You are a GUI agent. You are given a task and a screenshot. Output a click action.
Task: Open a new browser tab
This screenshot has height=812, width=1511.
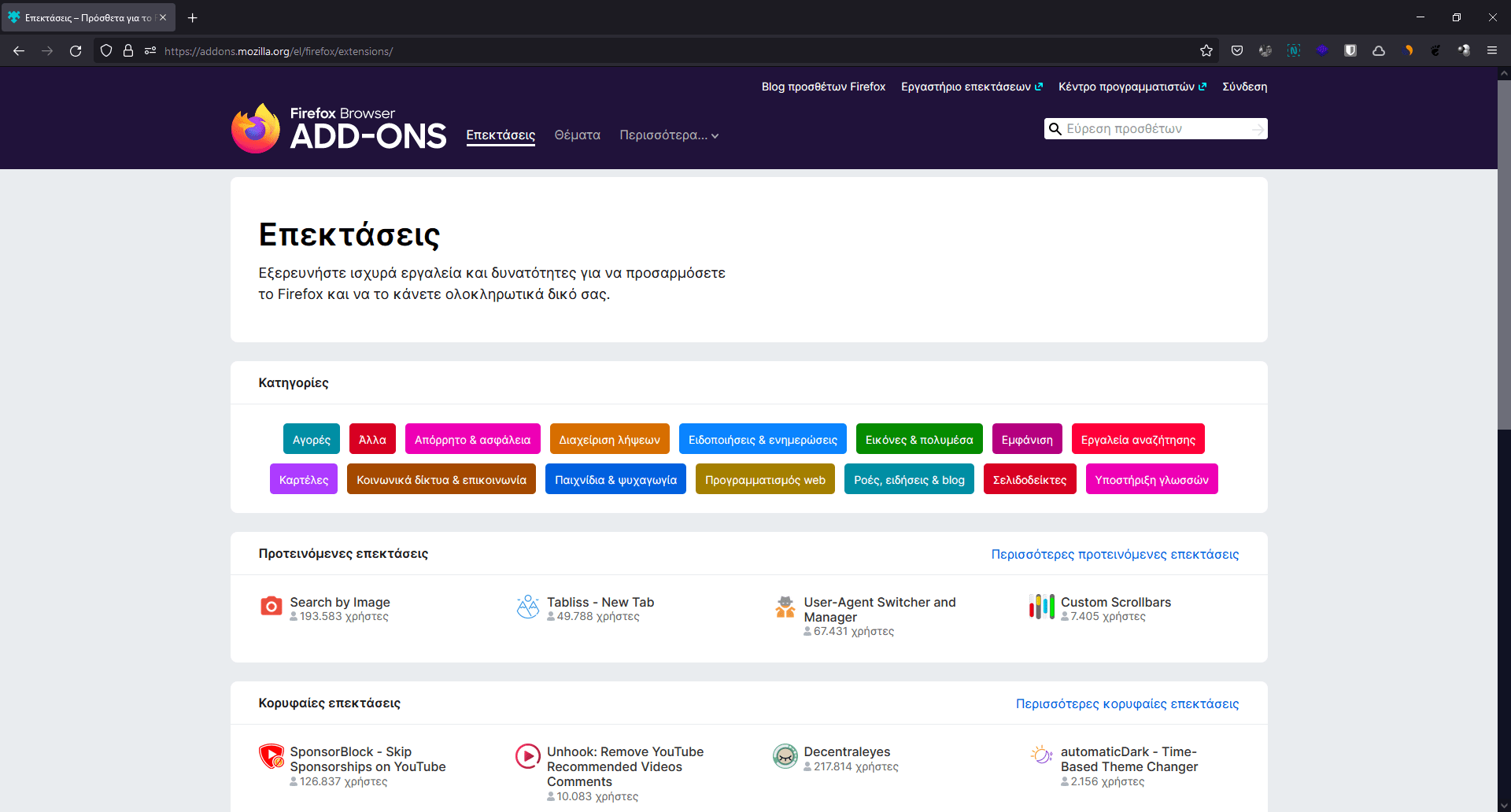coord(193,17)
